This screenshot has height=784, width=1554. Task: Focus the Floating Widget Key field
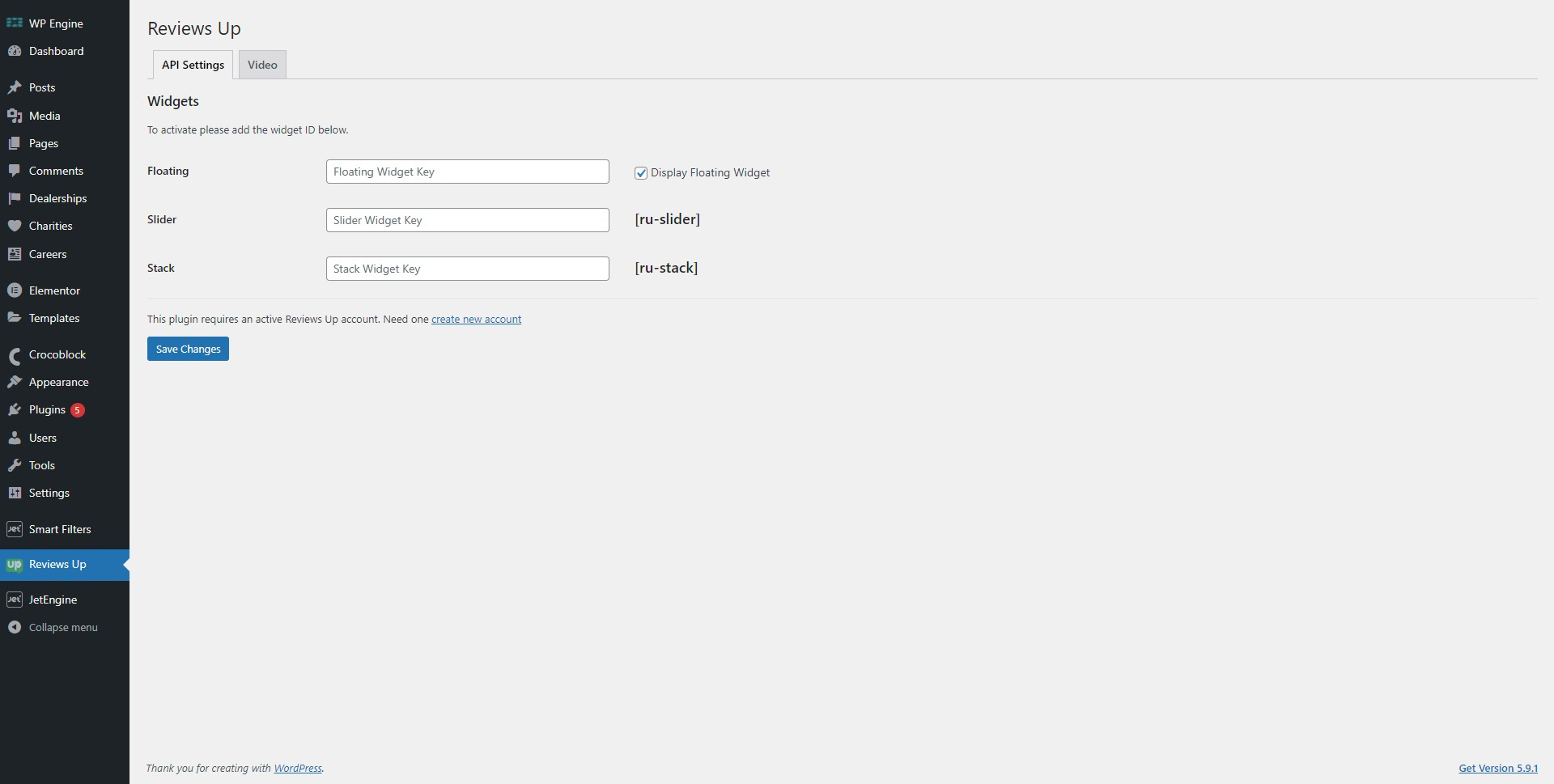[468, 172]
